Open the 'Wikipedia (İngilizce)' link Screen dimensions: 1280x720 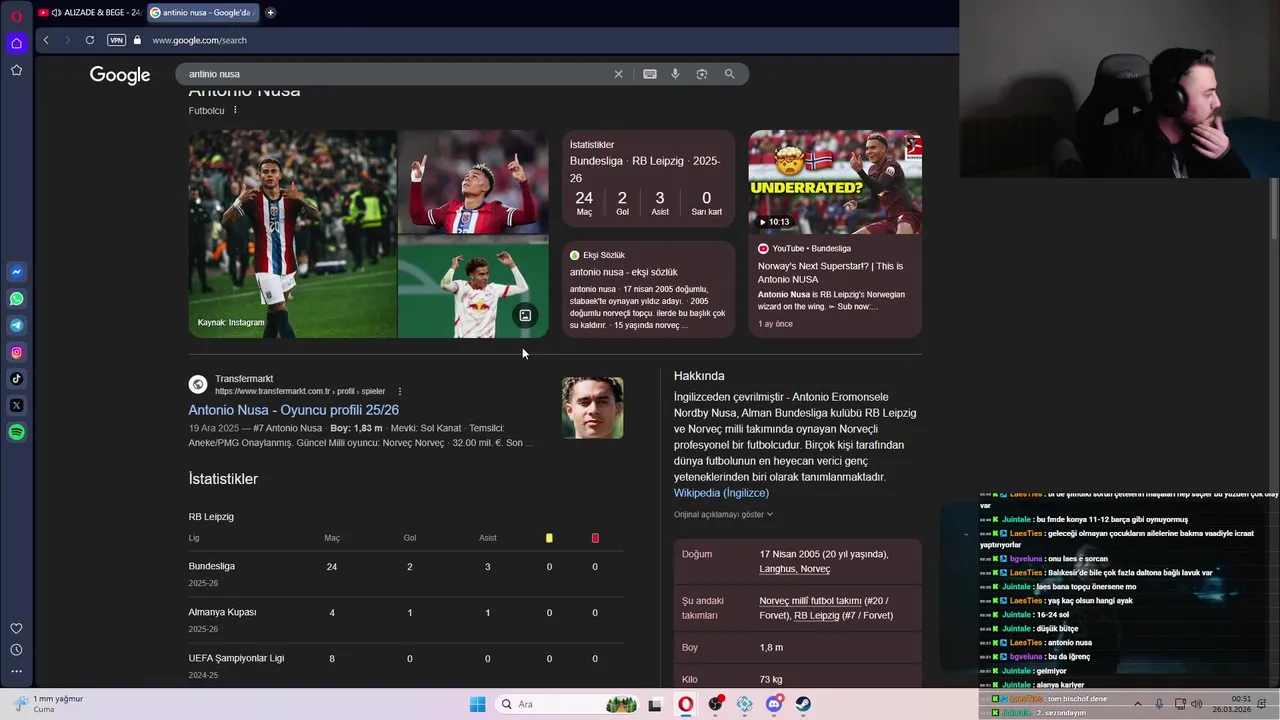[721, 493]
